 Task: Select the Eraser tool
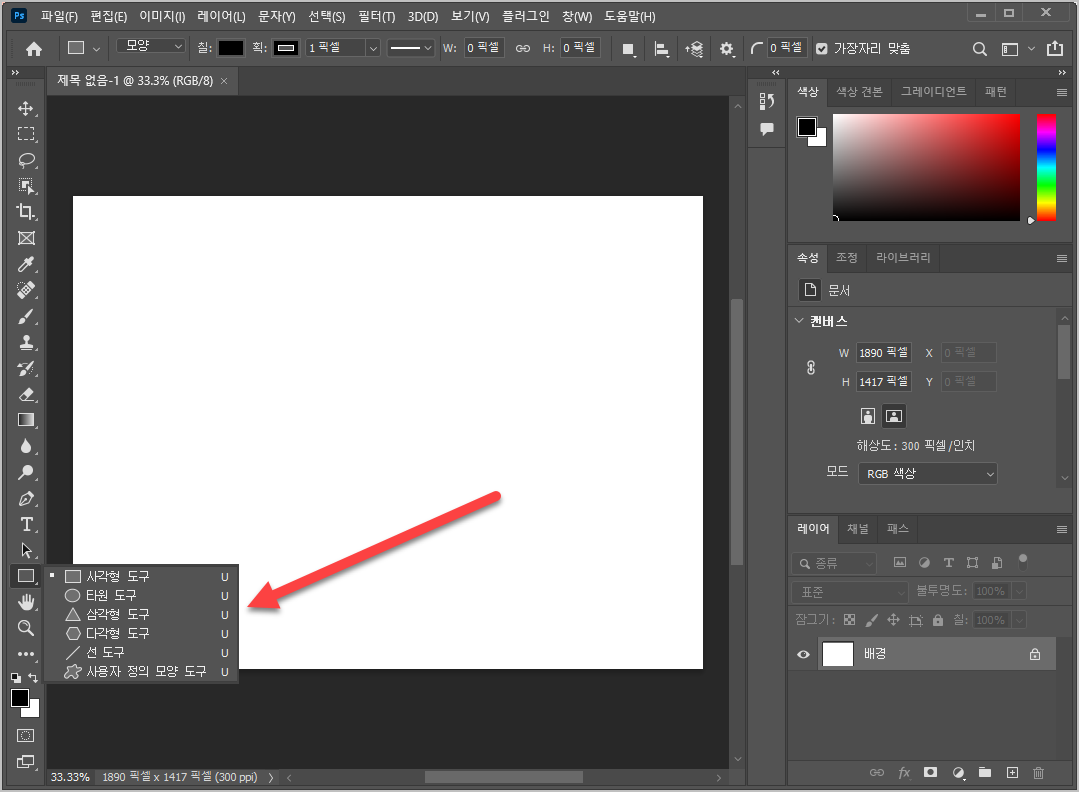point(26,394)
